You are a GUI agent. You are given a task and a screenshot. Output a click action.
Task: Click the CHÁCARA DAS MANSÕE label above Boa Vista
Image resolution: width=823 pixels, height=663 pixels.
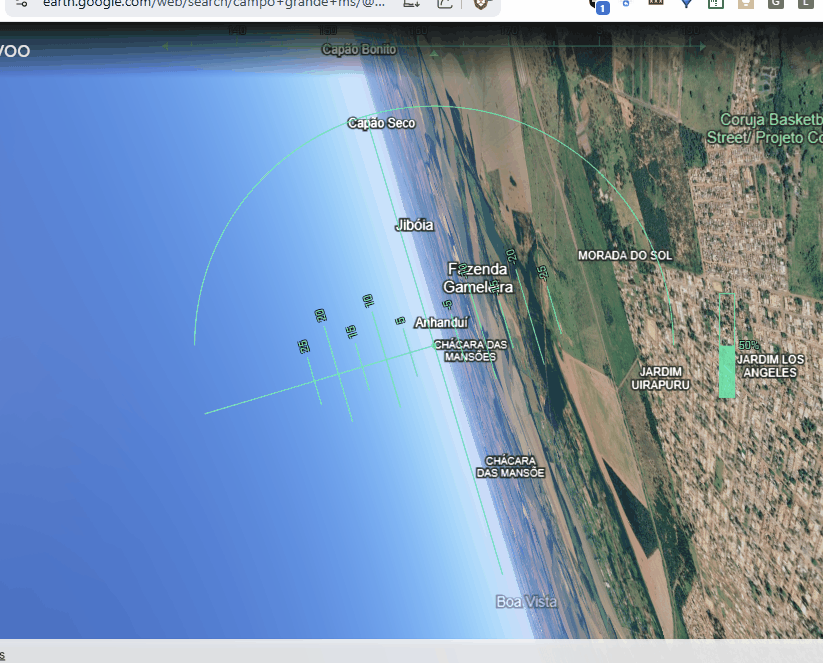[510, 467]
